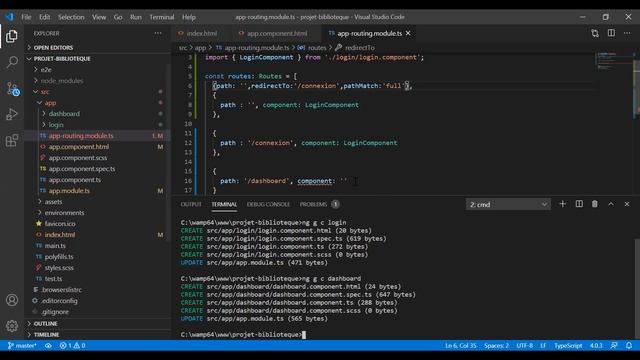Switch to app.component.html editor tab
This screenshot has width=640, height=360.
click(277, 33)
